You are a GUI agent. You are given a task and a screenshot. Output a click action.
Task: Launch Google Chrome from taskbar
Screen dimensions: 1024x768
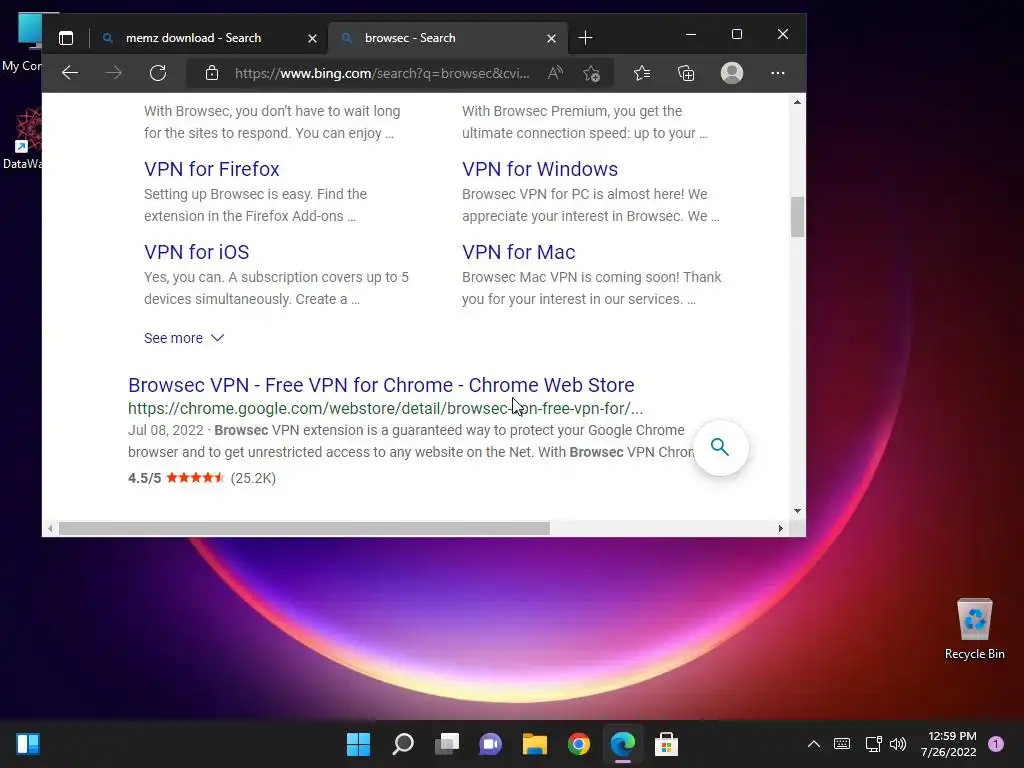click(579, 744)
